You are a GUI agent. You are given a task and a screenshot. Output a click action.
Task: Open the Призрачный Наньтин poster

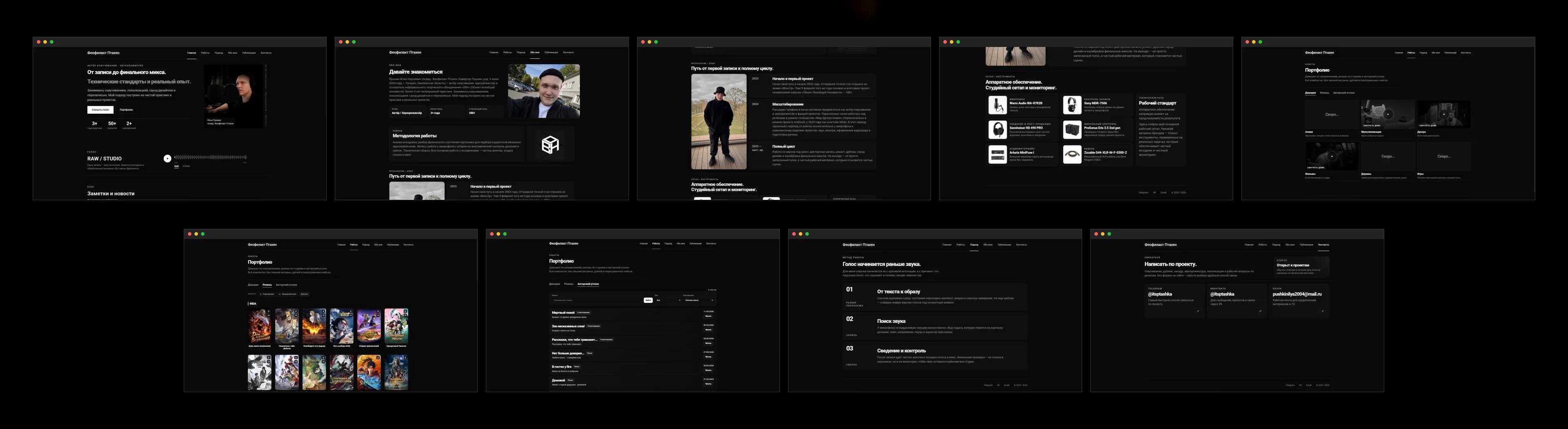396,325
